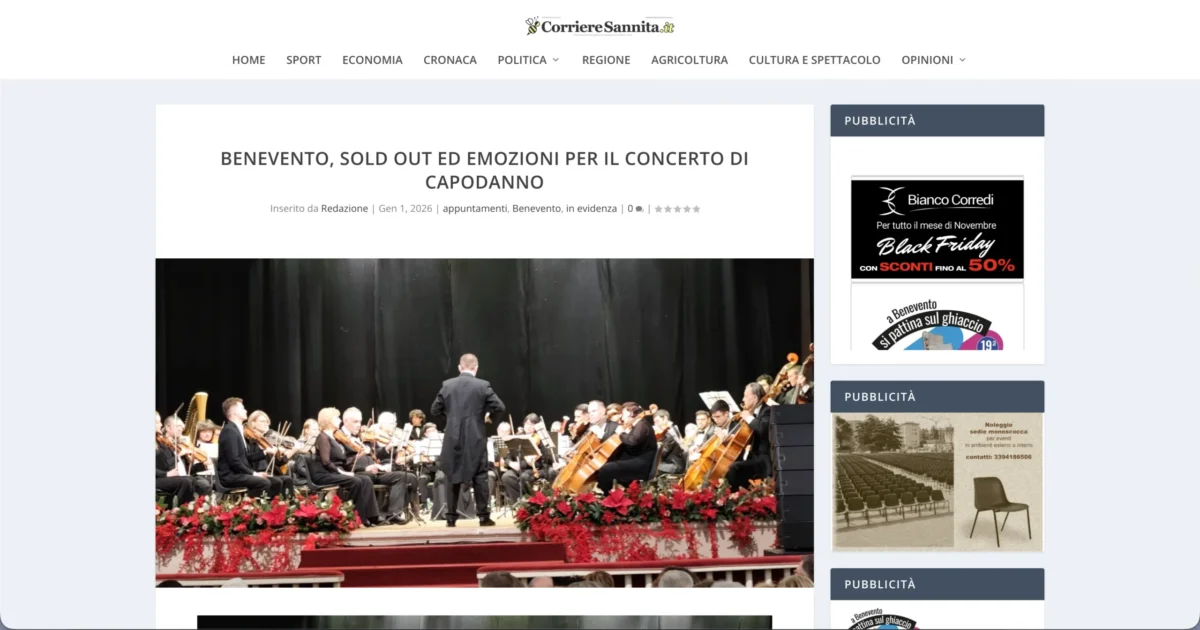Click the chair rental advertisement
1200x630 pixels.
click(937, 481)
